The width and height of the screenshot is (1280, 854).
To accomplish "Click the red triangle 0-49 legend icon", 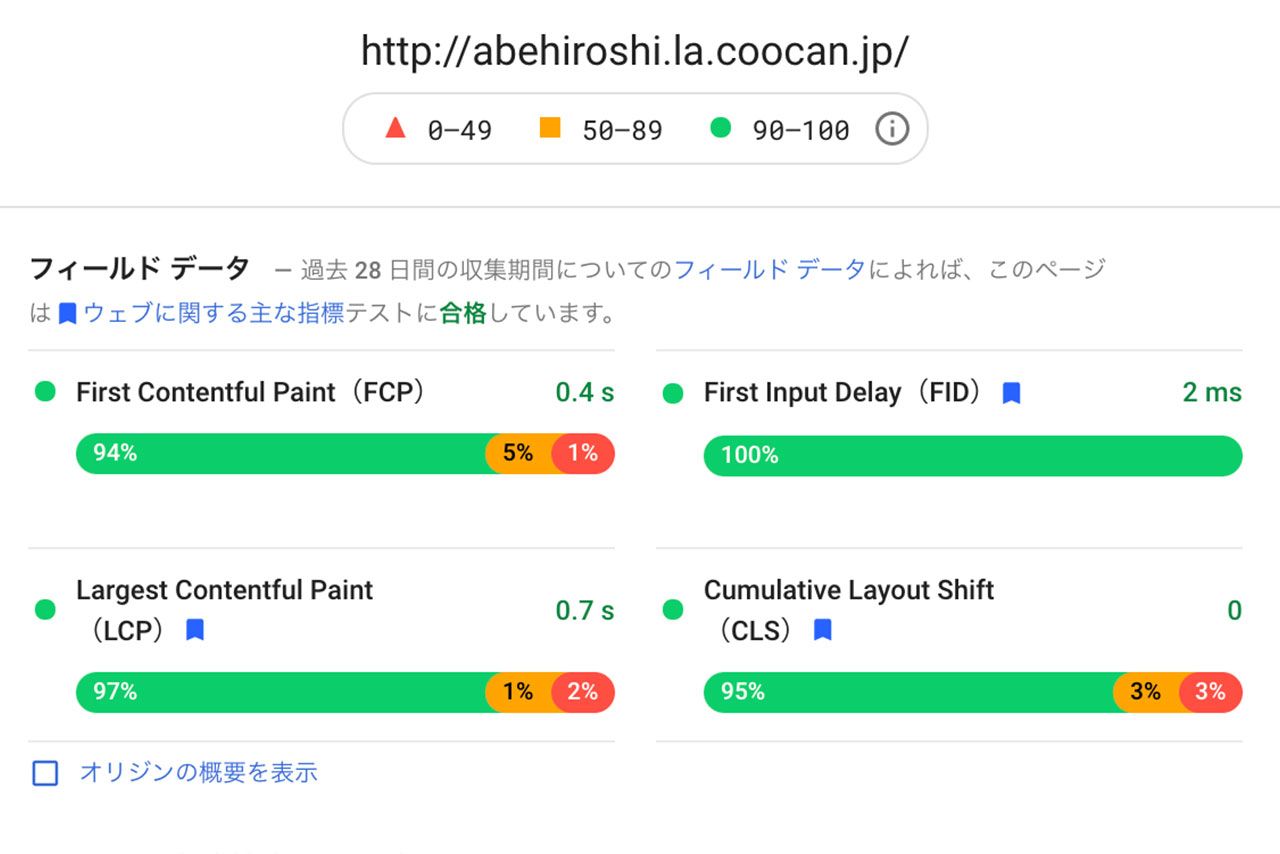I will click(397, 128).
